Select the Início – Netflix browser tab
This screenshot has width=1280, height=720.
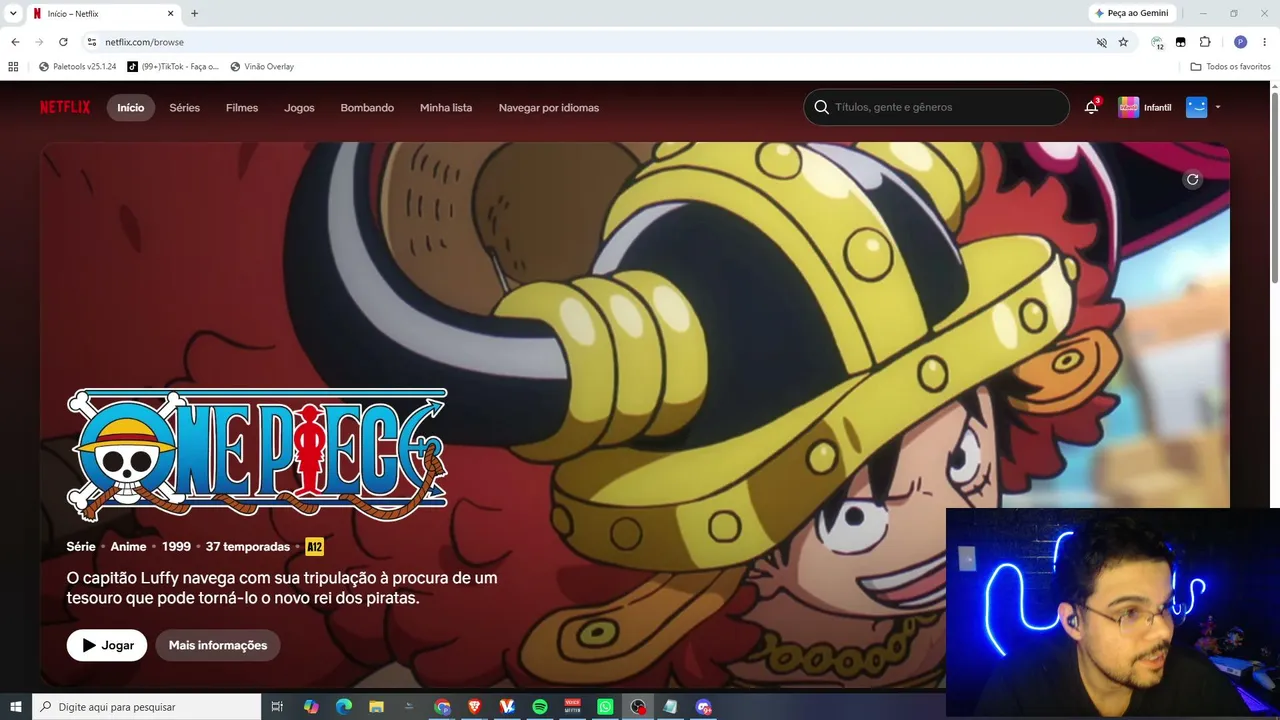point(103,14)
